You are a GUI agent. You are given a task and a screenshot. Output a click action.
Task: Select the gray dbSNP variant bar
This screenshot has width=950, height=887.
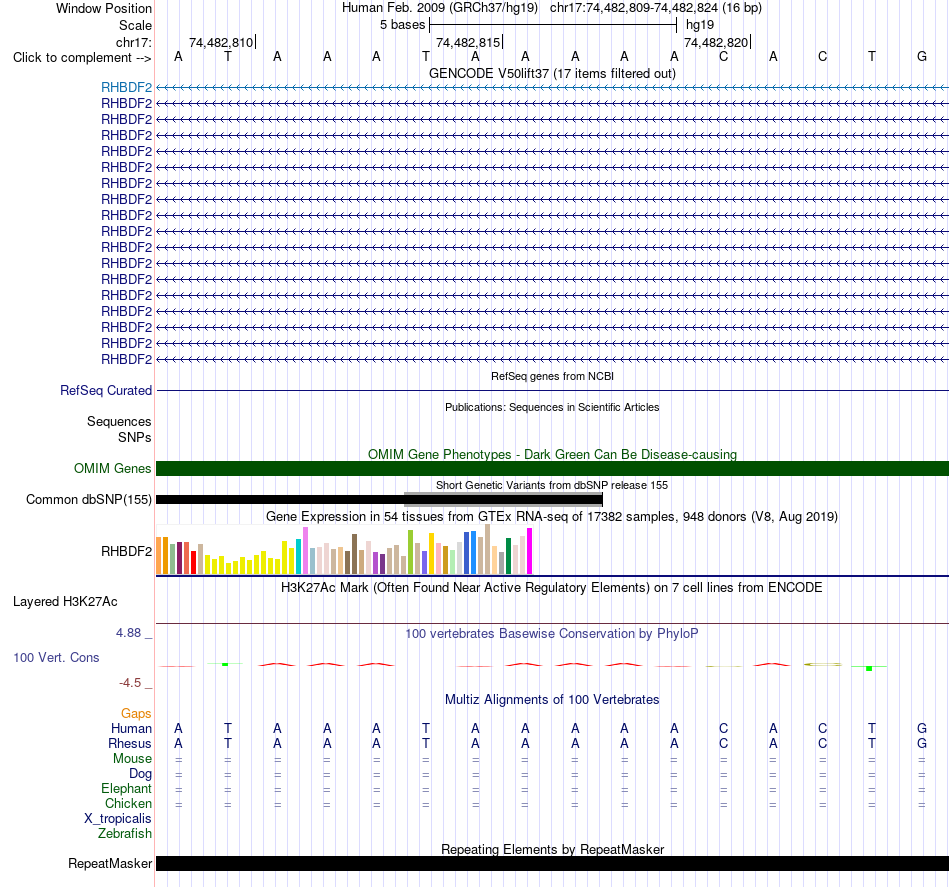[503, 499]
